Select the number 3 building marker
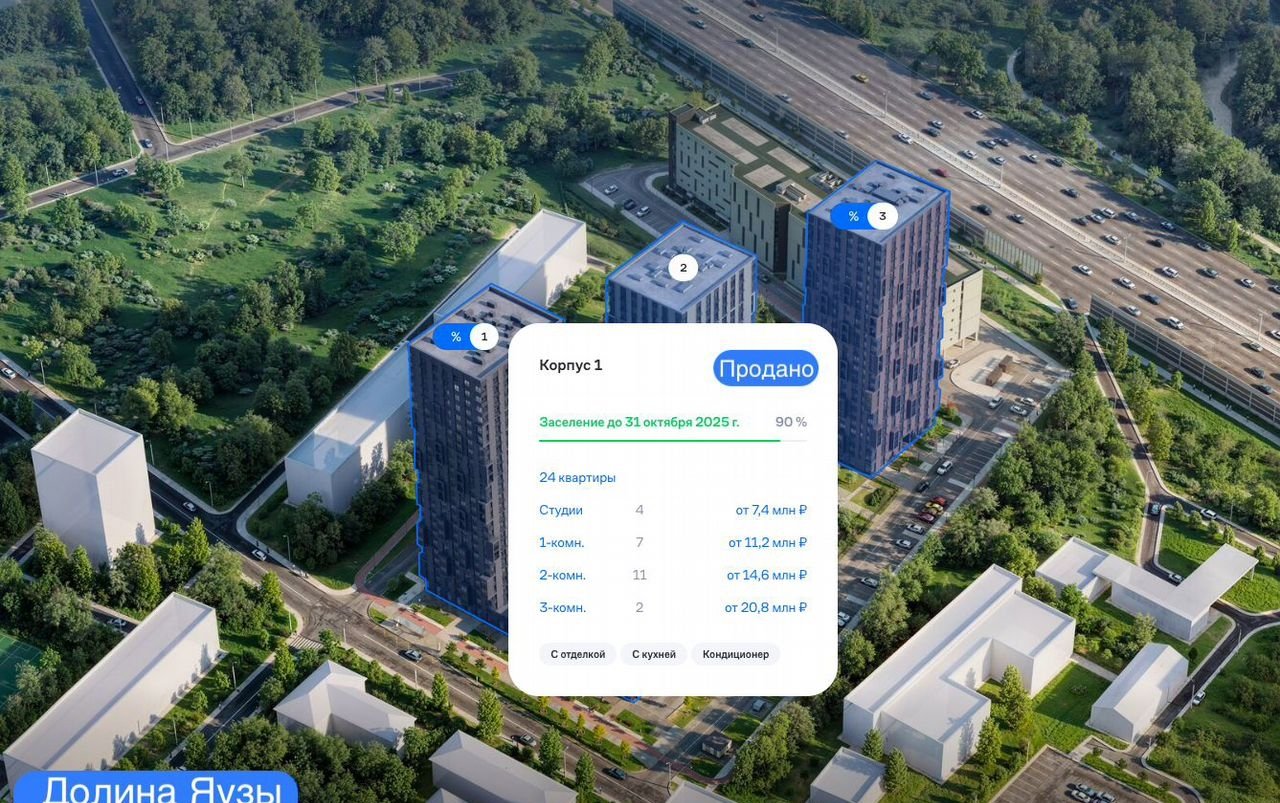1280x803 pixels. 882,216
